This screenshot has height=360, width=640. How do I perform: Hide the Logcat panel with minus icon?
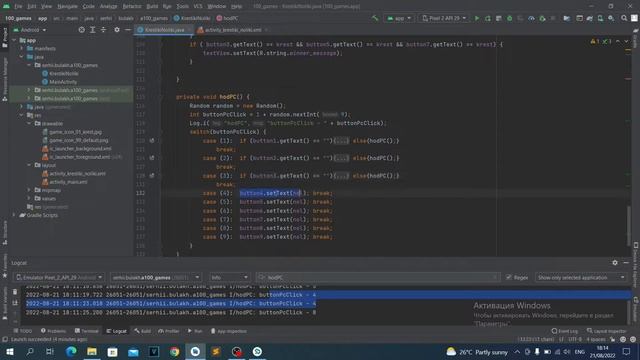pos(626,263)
